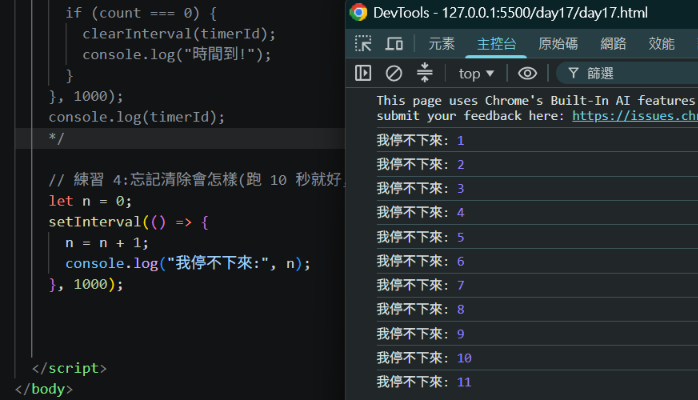Place cursor on setInterval in editor
This screenshot has height=400, width=698.
tap(95, 222)
